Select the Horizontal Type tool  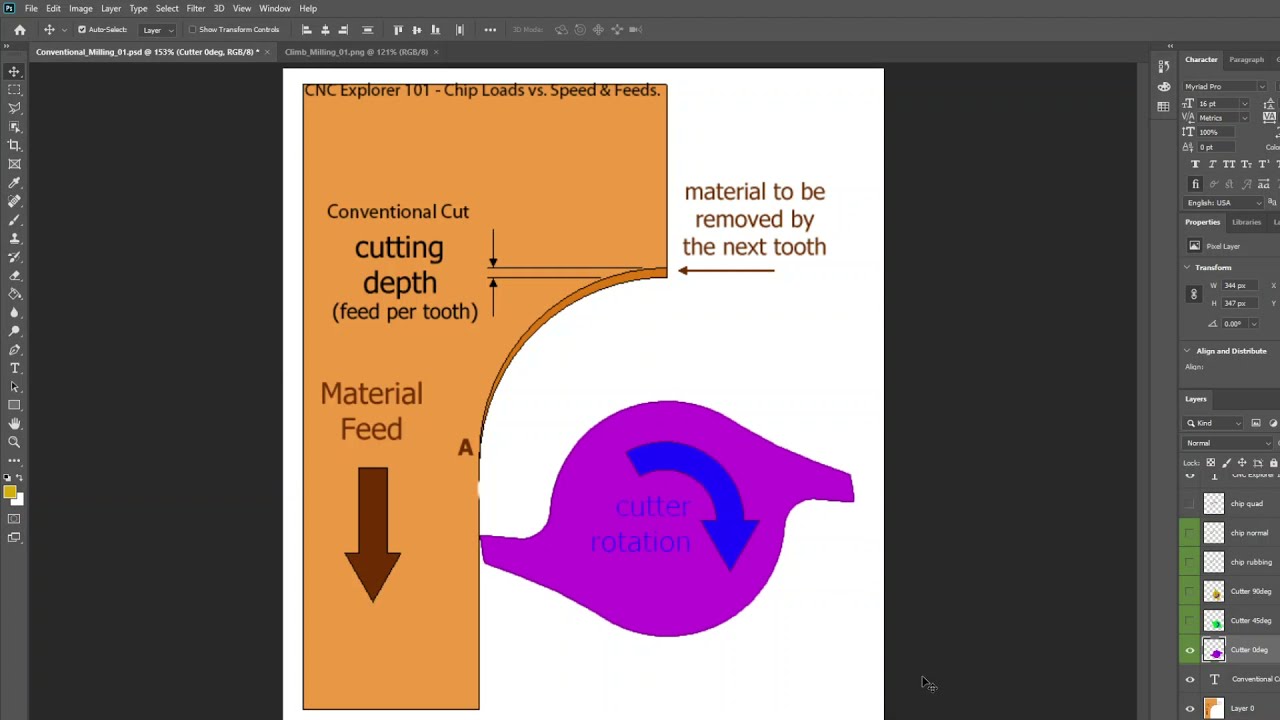pyautogui.click(x=14, y=368)
